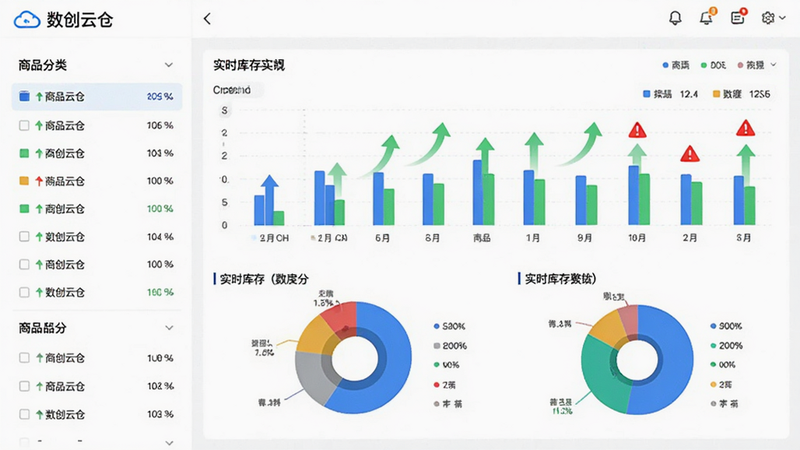Toggle the orange square in the 100 % row
This screenshot has height=450, width=800.
[24, 181]
